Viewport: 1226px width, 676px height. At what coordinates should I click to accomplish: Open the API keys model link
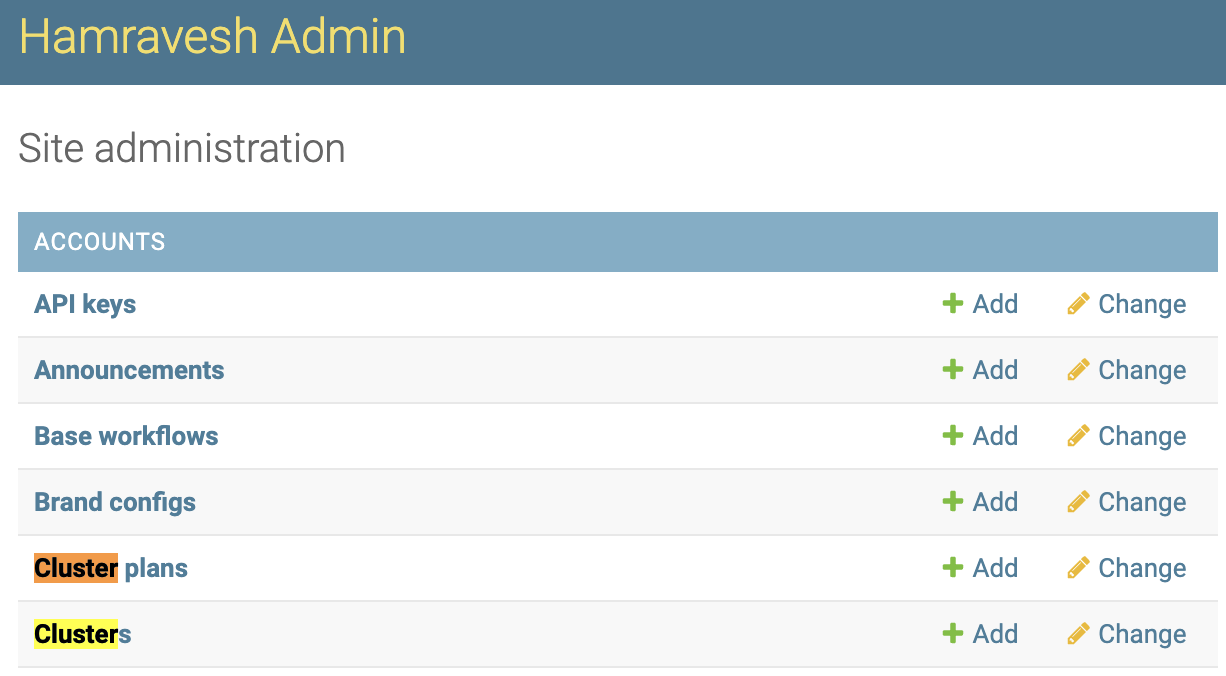[x=85, y=304]
